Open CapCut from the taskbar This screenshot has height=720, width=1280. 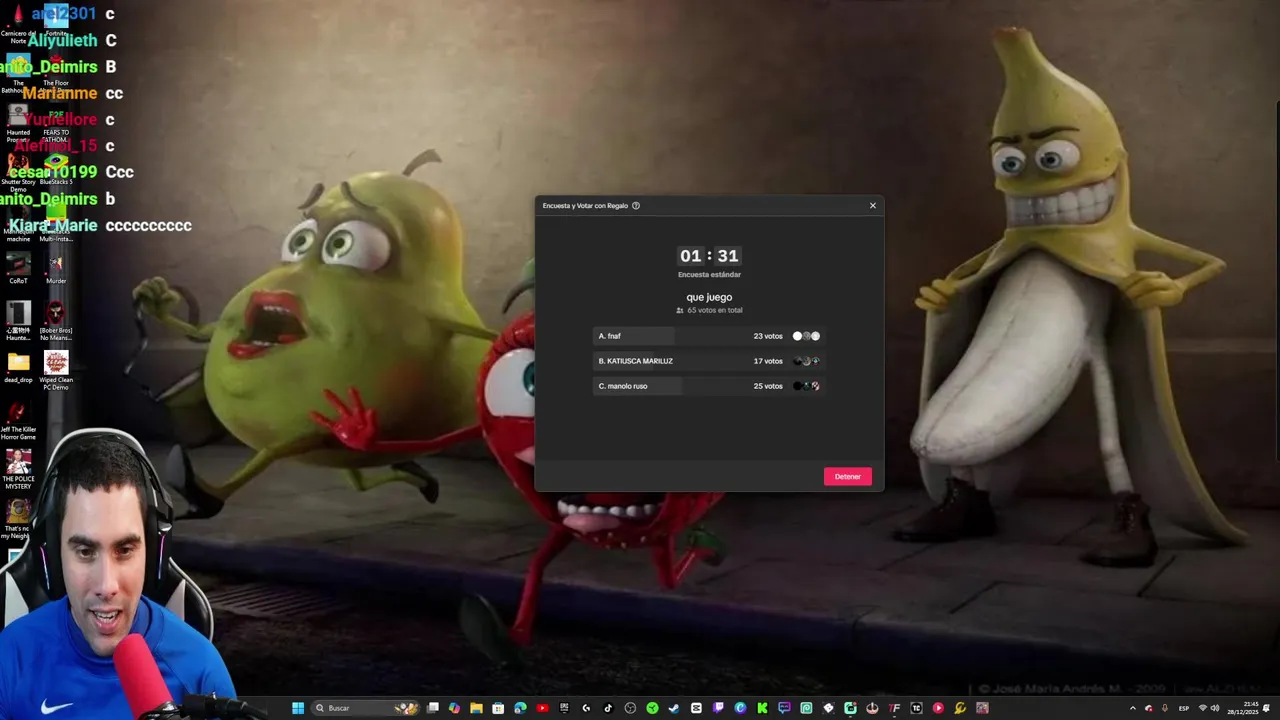pos(696,708)
